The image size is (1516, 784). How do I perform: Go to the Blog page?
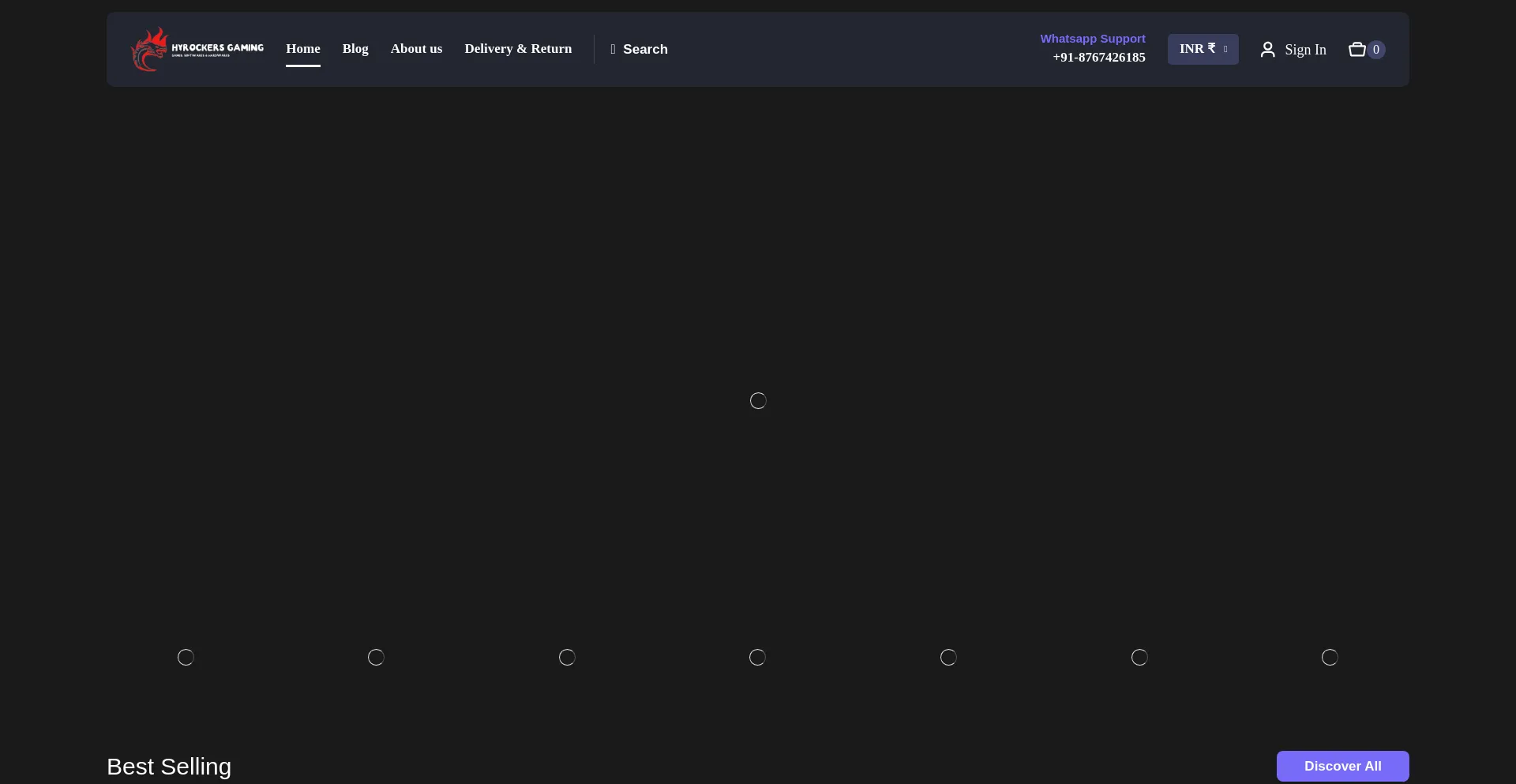355,49
